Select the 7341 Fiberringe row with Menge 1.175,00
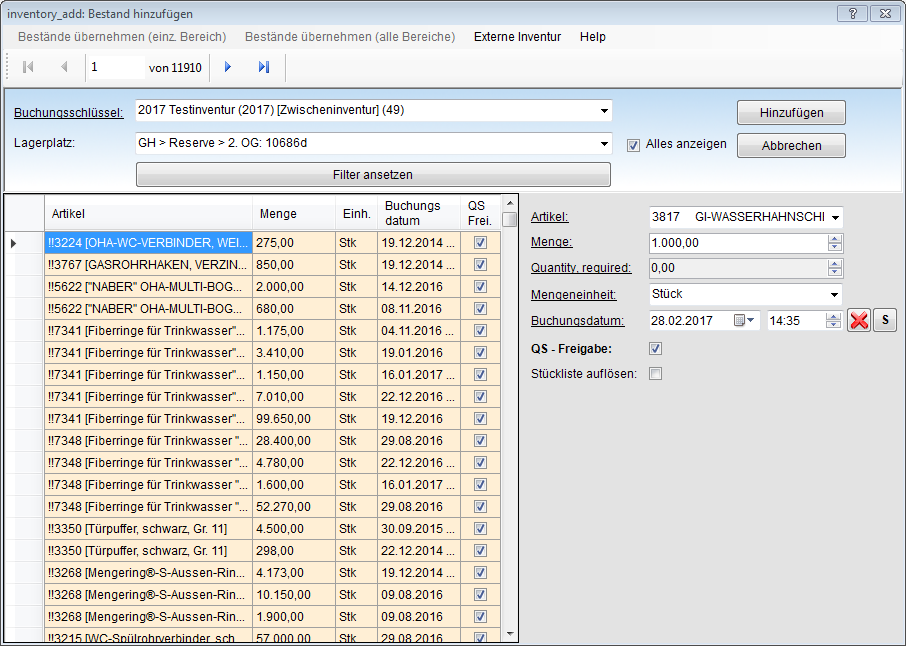Screen dimensions: 906x646 click(253, 331)
